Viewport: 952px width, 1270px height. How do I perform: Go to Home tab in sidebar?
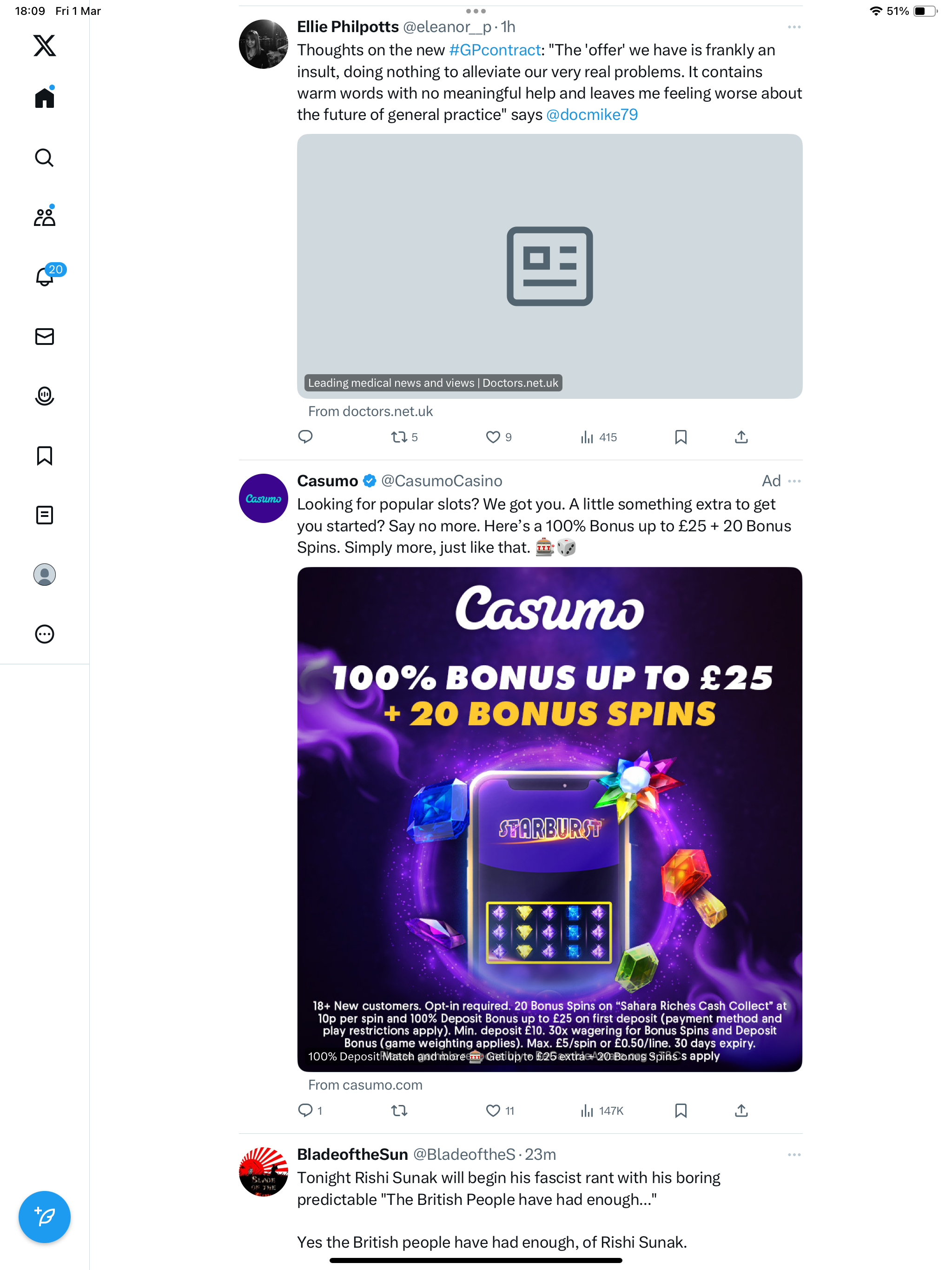44,97
